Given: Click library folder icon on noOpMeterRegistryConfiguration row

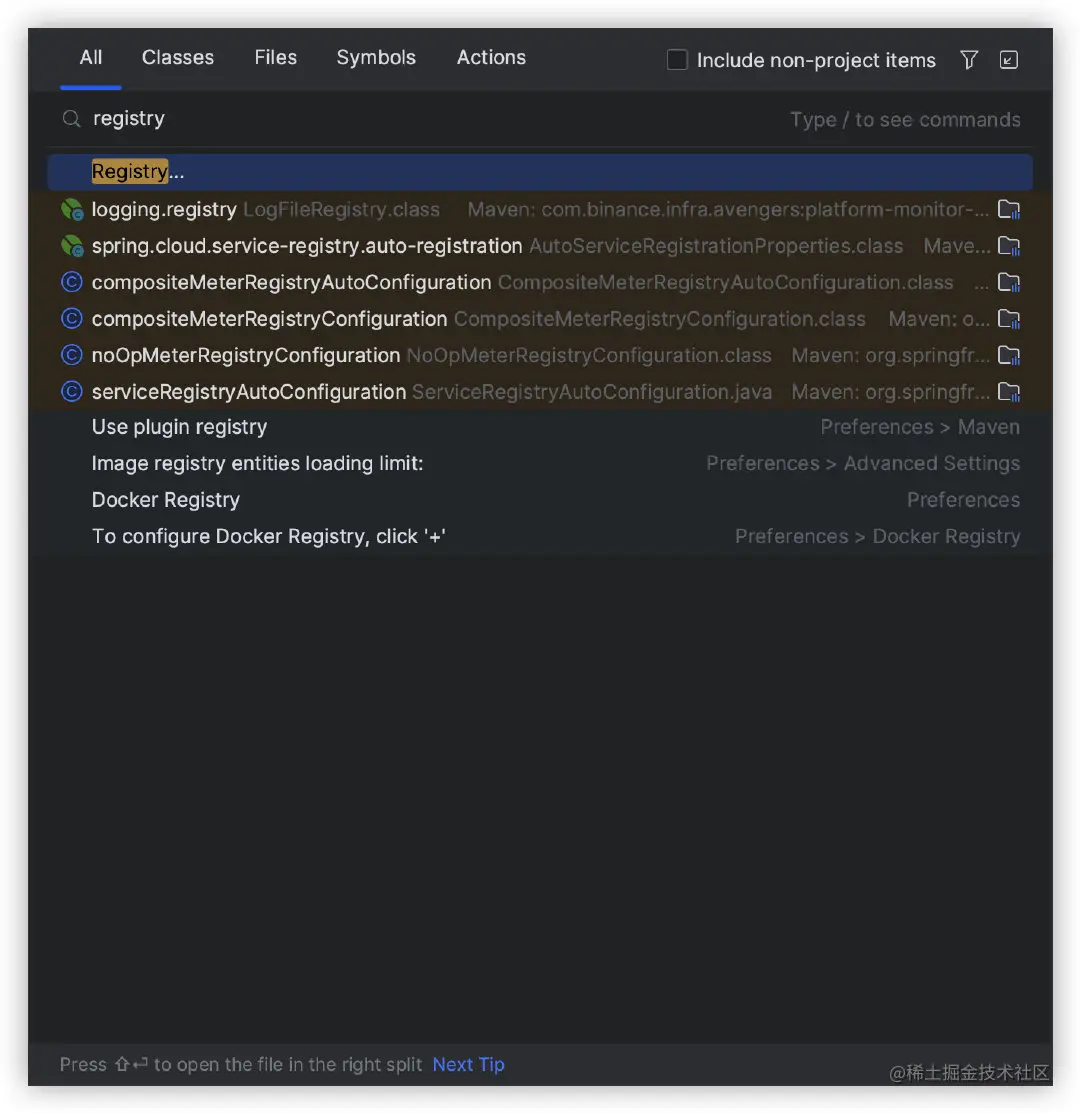Looking at the screenshot, I should point(1008,355).
